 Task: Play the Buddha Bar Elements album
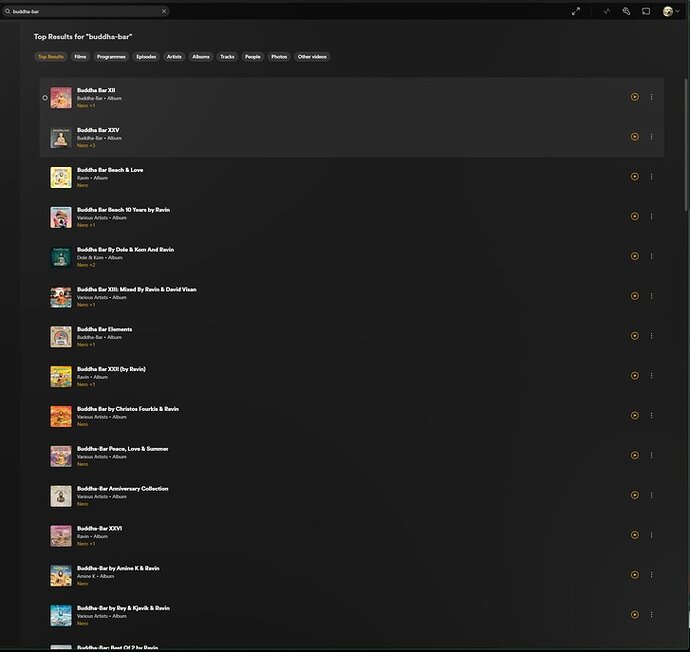(x=635, y=336)
